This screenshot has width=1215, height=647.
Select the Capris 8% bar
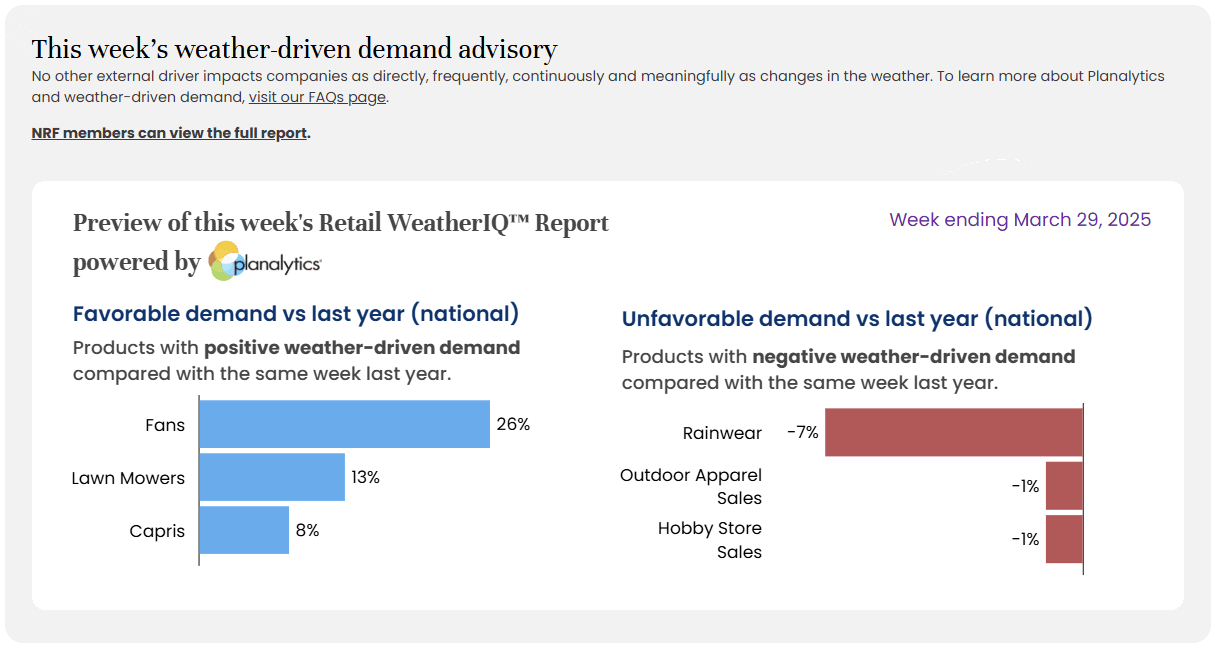pyautogui.click(x=244, y=531)
